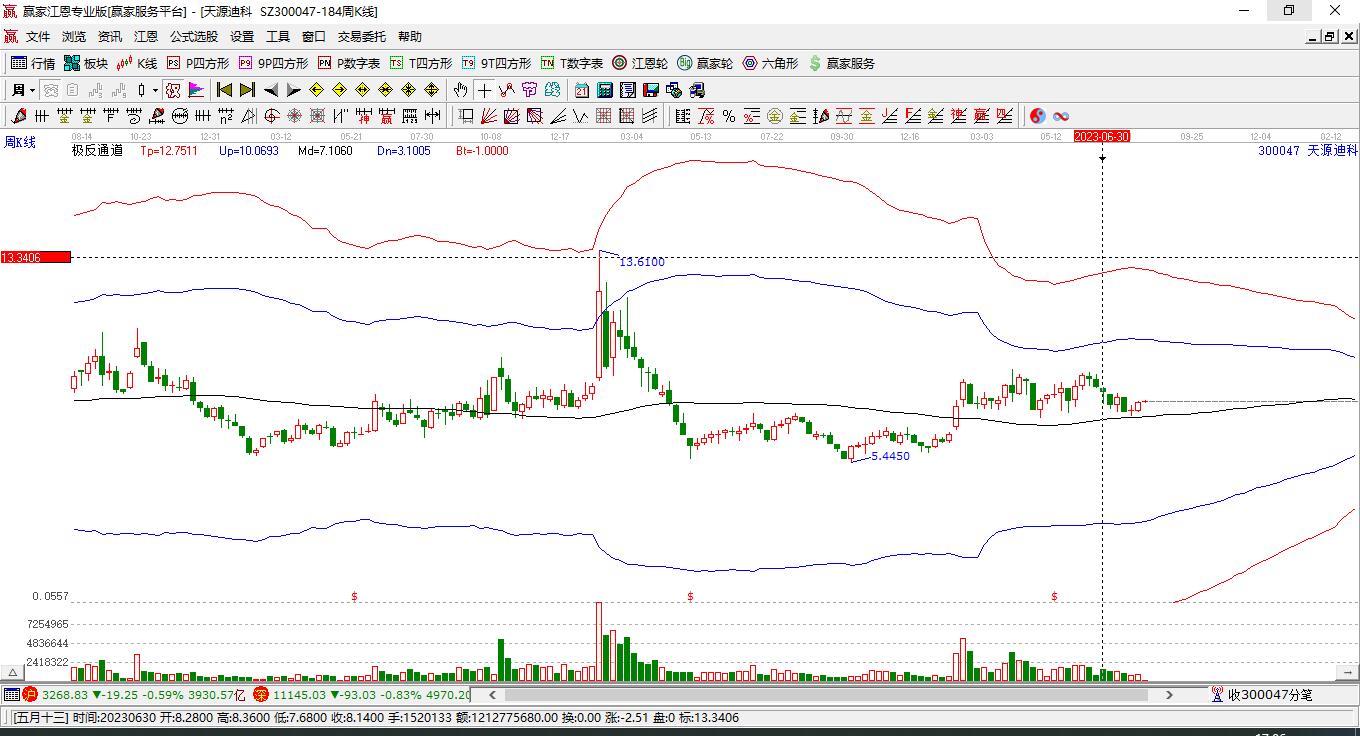The height and width of the screenshot is (736, 1360).
Task: Click the up triangle beside volume panel
Action: [13, 673]
